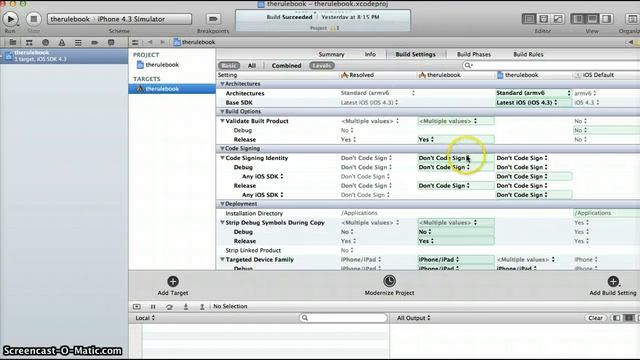Collapse the Code Signing section
The height and width of the screenshot is (360, 640).
click(x=222, y=149)
